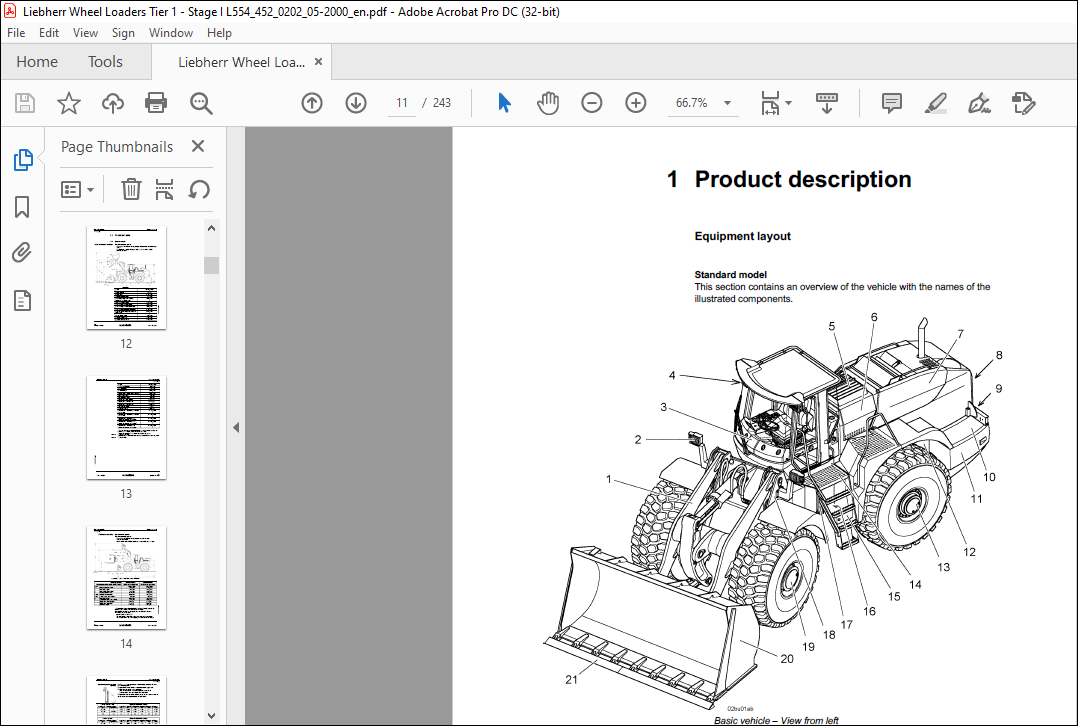Open Page Thumbnails sidebar icon
This screenshot has height=726, width=1078.
point(23,160)
